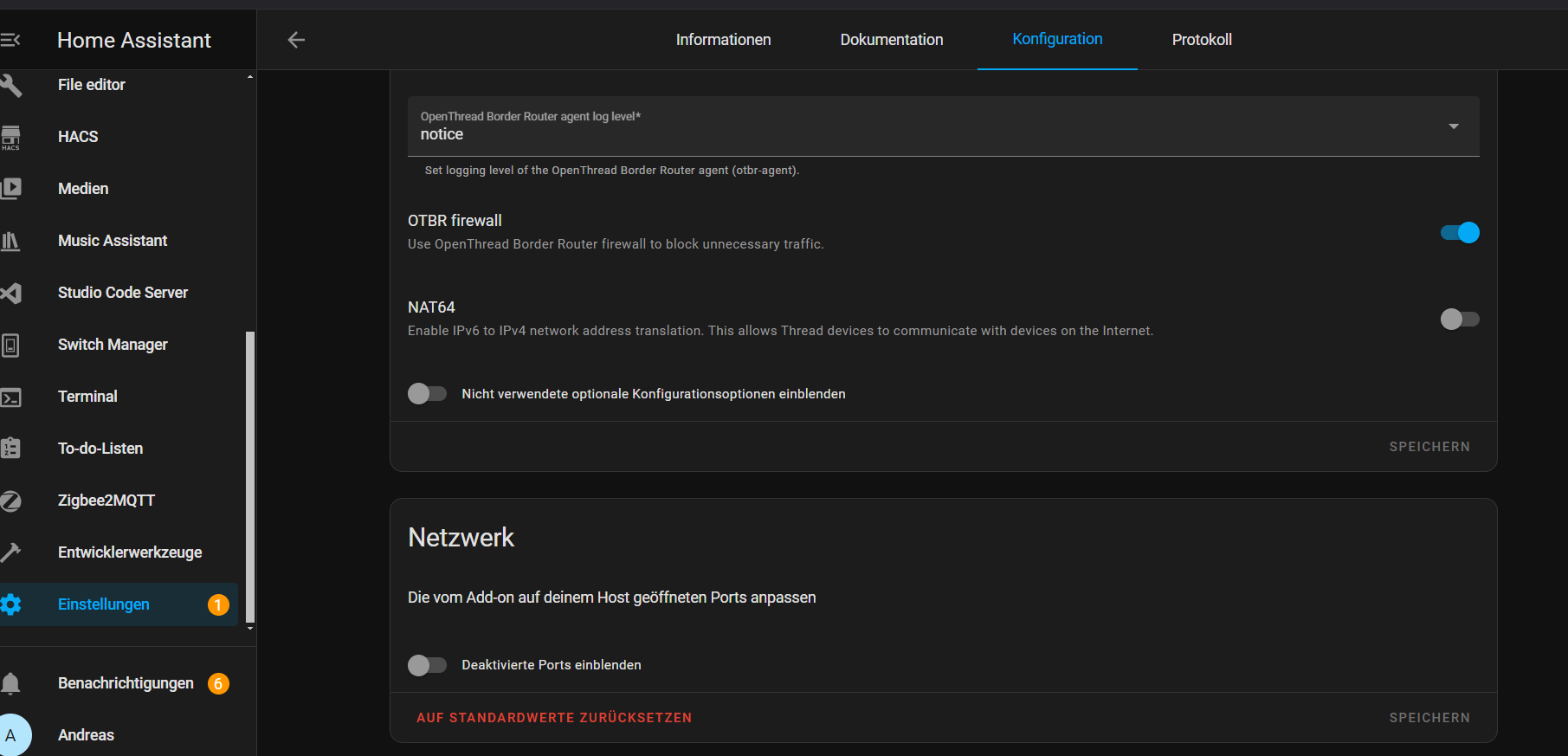
Task: Open To-do-Listen in sidebar
Action: [119, 449]
